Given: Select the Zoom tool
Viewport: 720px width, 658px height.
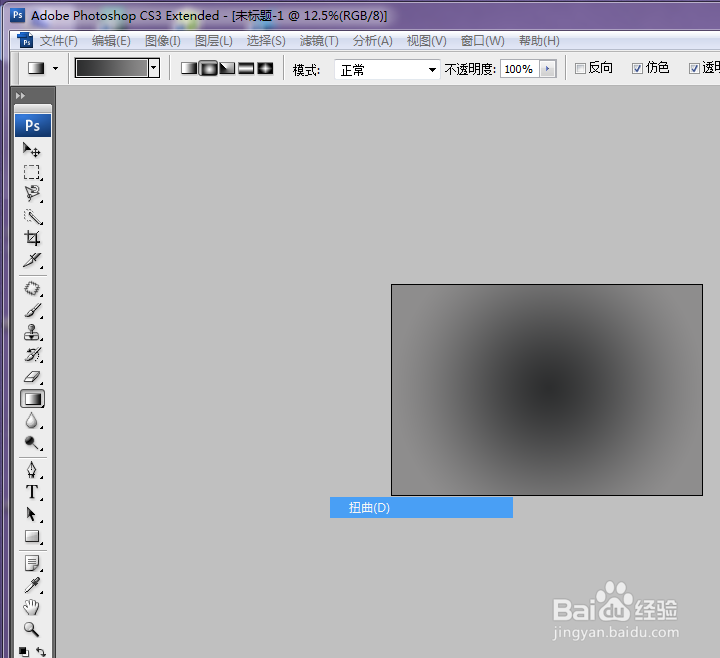Looking at the screenshot, I should tap(32, 629).
